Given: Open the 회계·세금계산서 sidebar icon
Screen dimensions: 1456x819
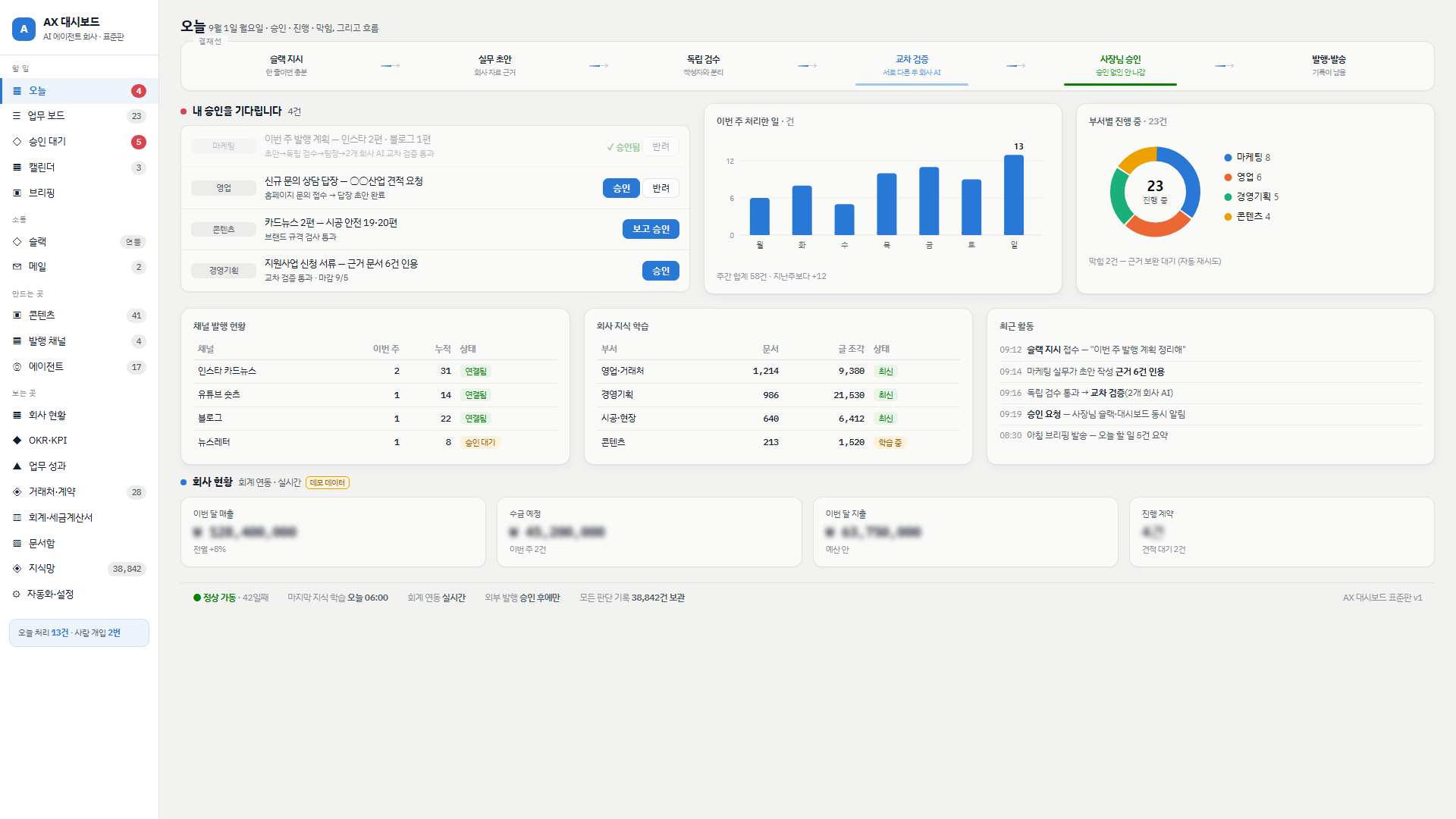Looking at the screenshot, I should coord(17,518).
